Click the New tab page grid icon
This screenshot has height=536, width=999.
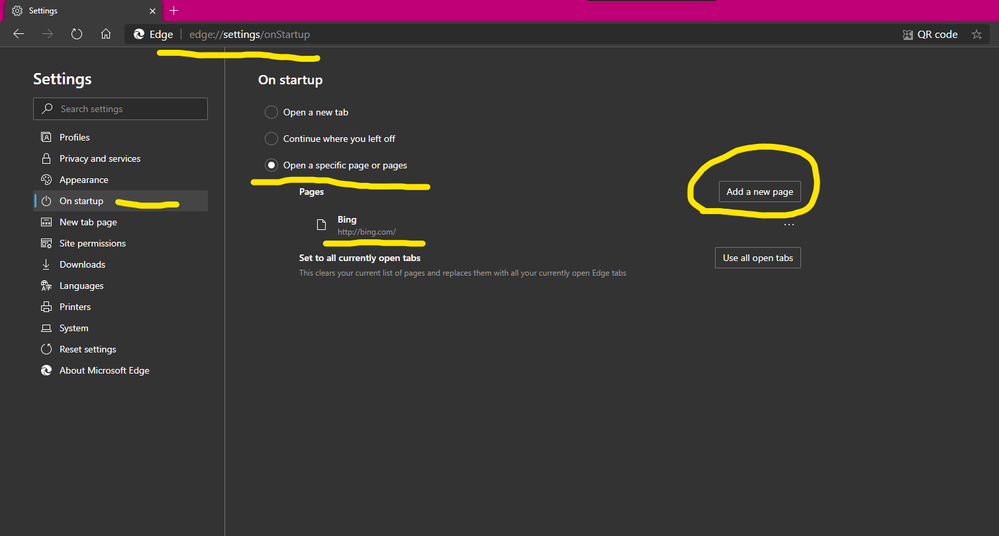coord(46,222)
